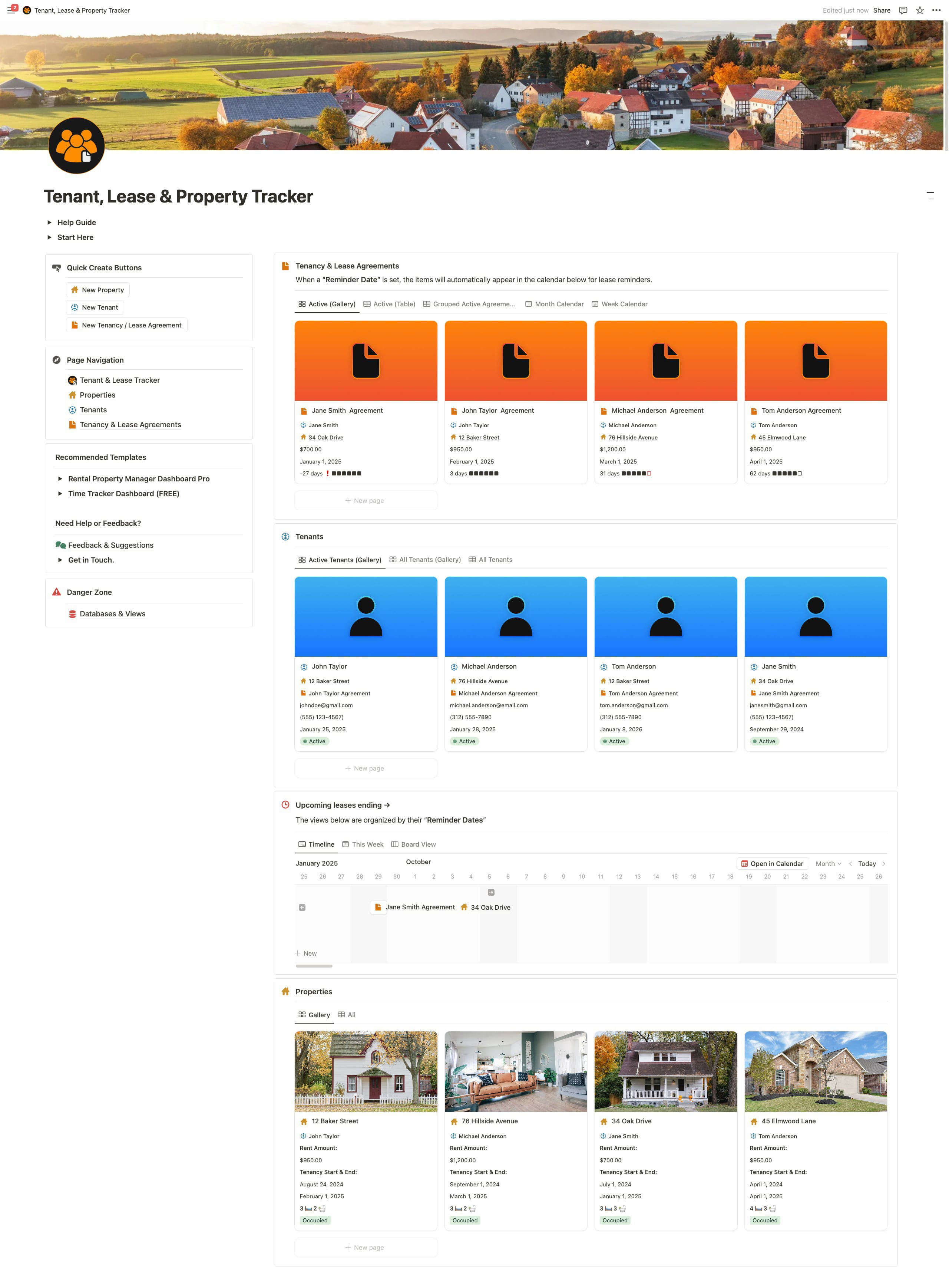Open Feedback & Suggestions link
Screen dimensions: 949x1288
click(x=110, y=546)
